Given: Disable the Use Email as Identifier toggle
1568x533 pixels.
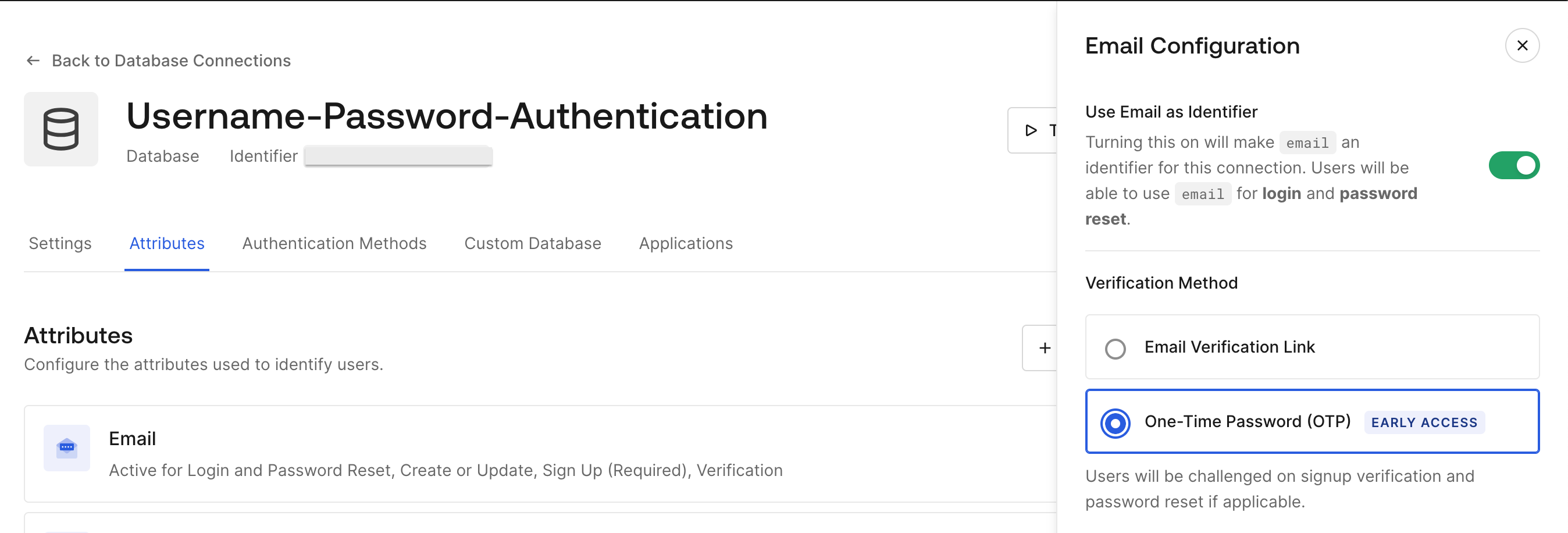Looking at the screenshot, I should pos(1515,165).
